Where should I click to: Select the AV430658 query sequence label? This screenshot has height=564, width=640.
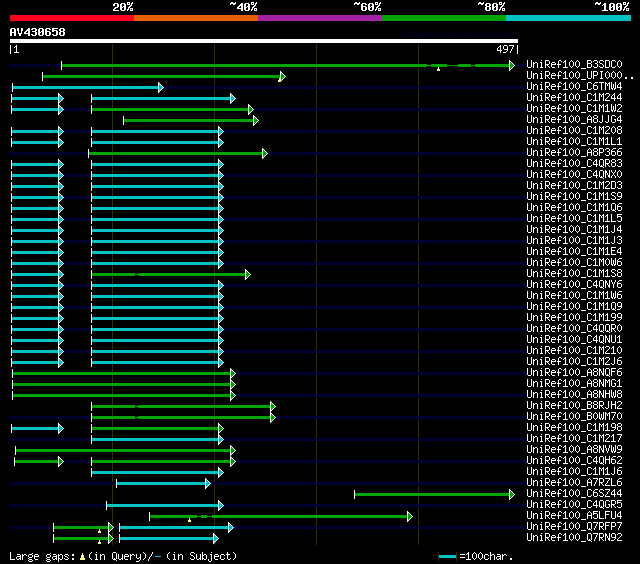coord(37,32)
